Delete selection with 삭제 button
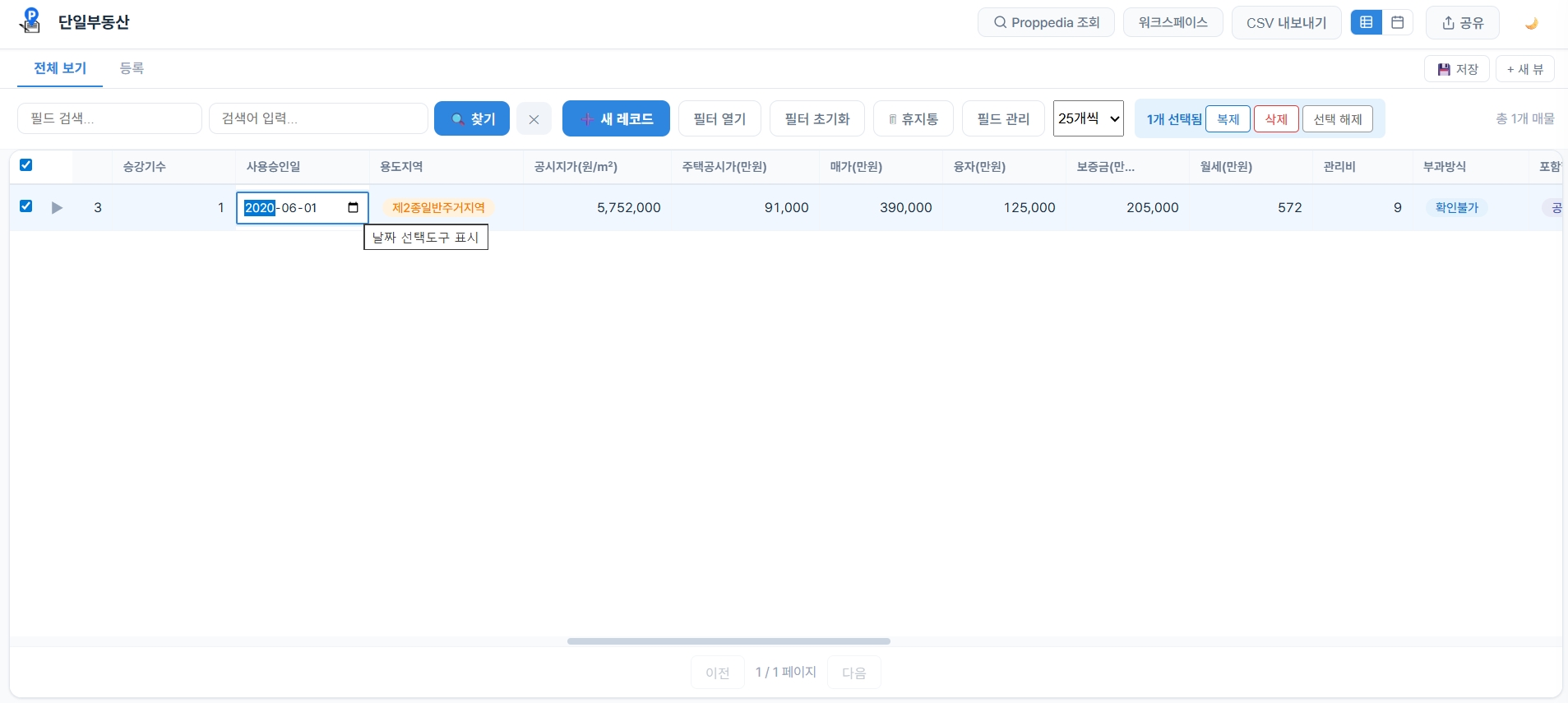Viewport: 1568px width, 703px height. (x=1276, y=119)
